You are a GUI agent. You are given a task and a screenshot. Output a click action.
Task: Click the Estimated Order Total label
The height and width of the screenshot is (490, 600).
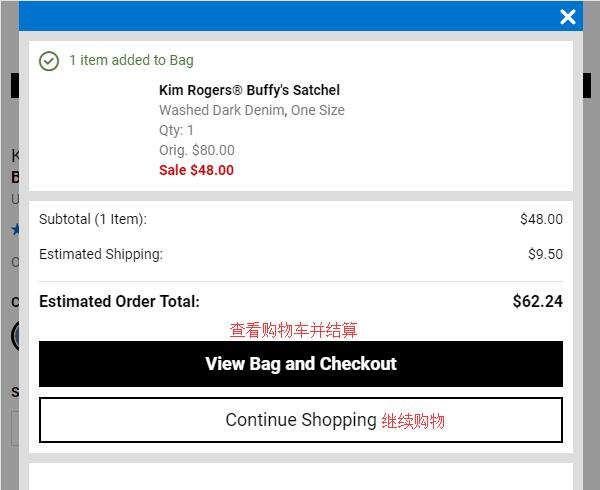pyautogui.click(x=119, y=301)
